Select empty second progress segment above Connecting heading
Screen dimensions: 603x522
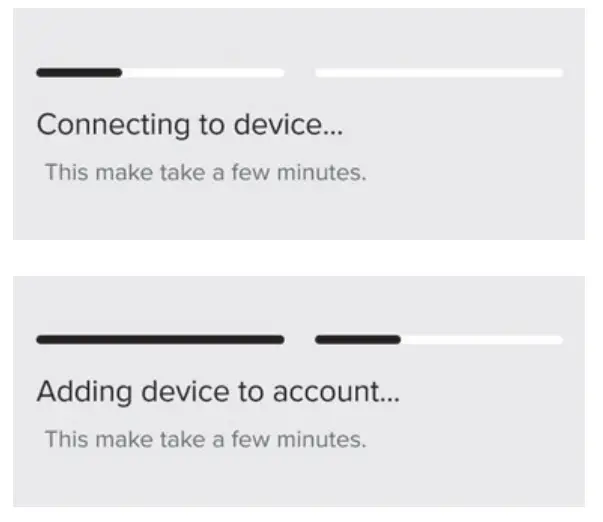439,73
